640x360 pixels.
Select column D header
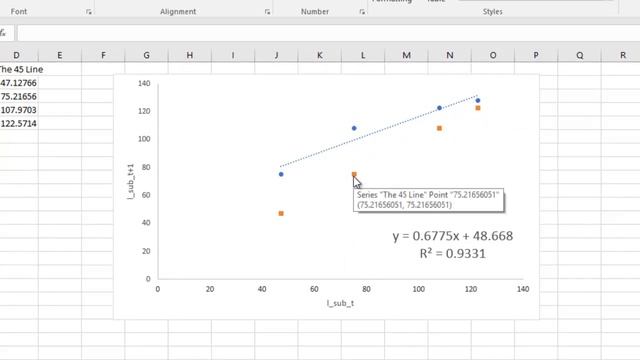pyautogui.click(x=16, y=55)
